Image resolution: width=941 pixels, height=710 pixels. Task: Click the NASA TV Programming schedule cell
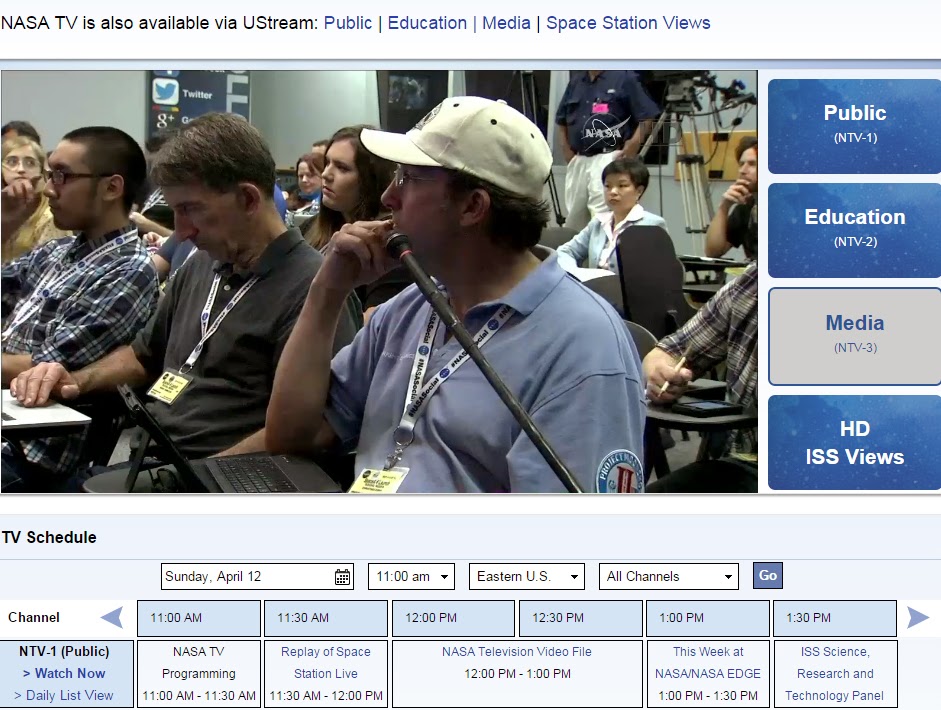click(x=199, y=673)
